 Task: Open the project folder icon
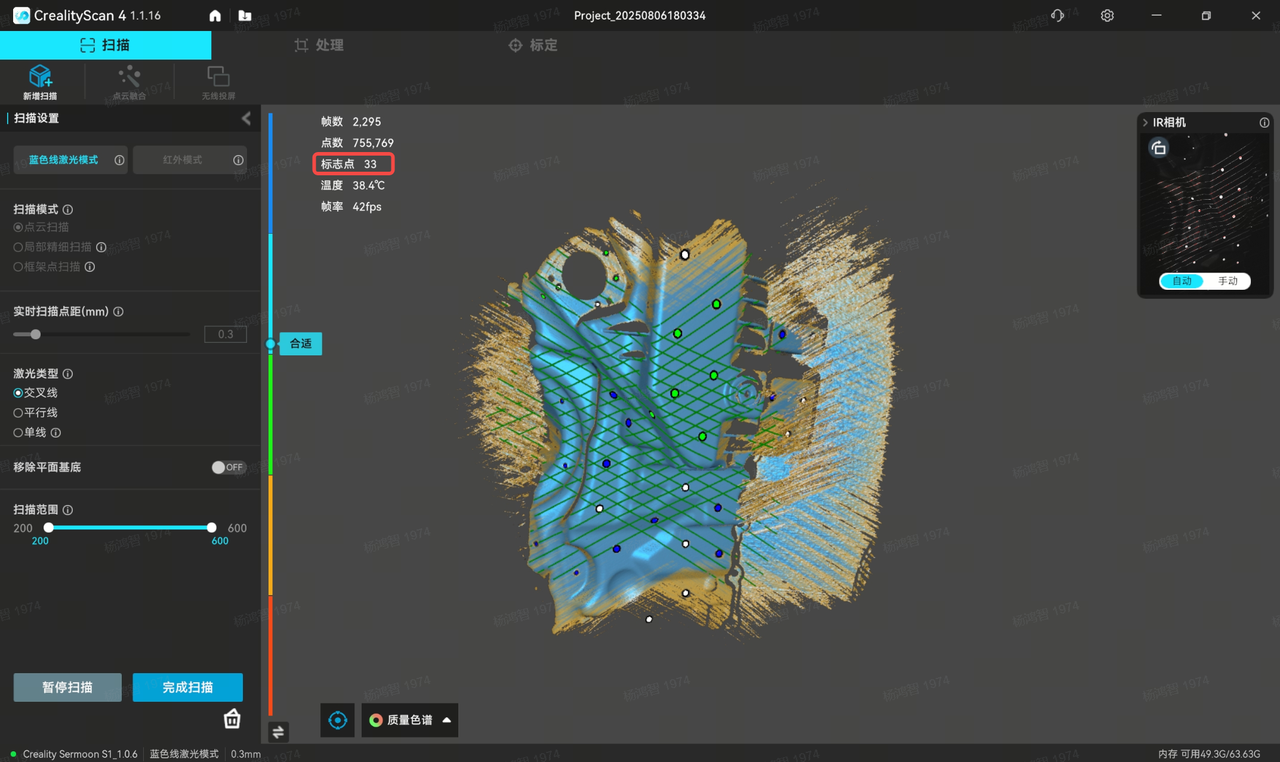245,16
